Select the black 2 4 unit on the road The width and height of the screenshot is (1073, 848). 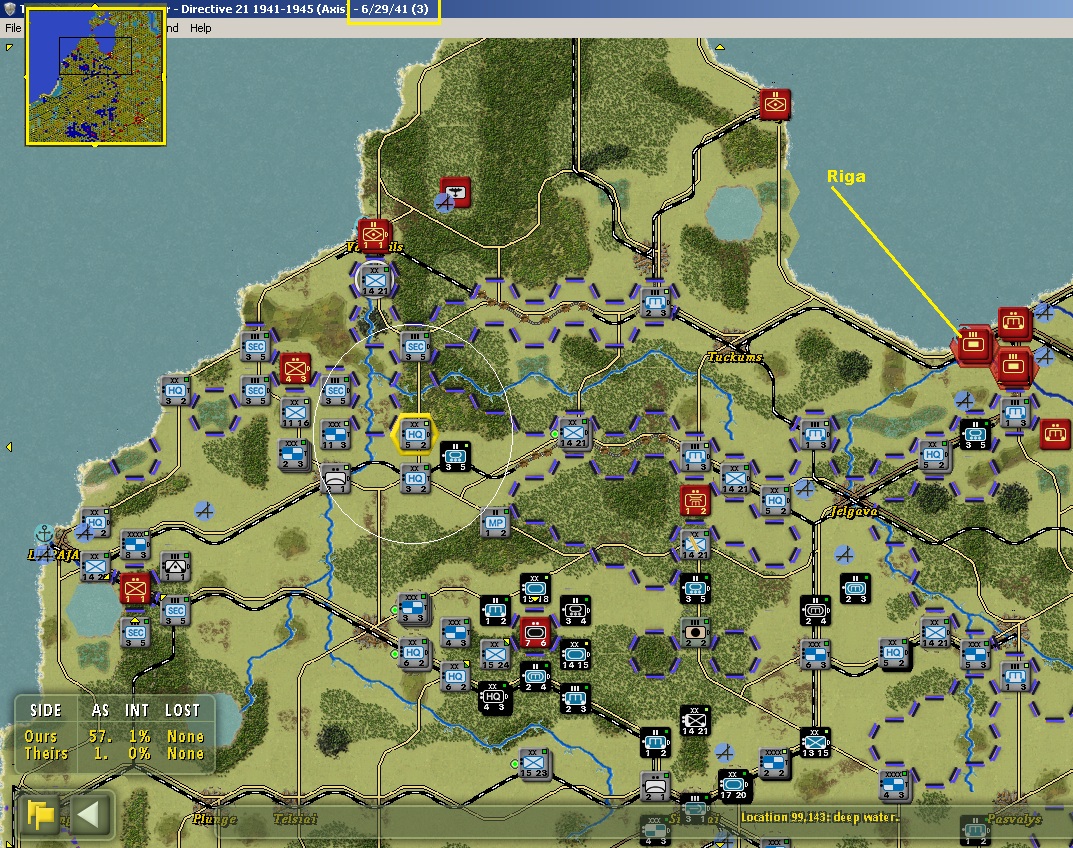coord(815,610)
